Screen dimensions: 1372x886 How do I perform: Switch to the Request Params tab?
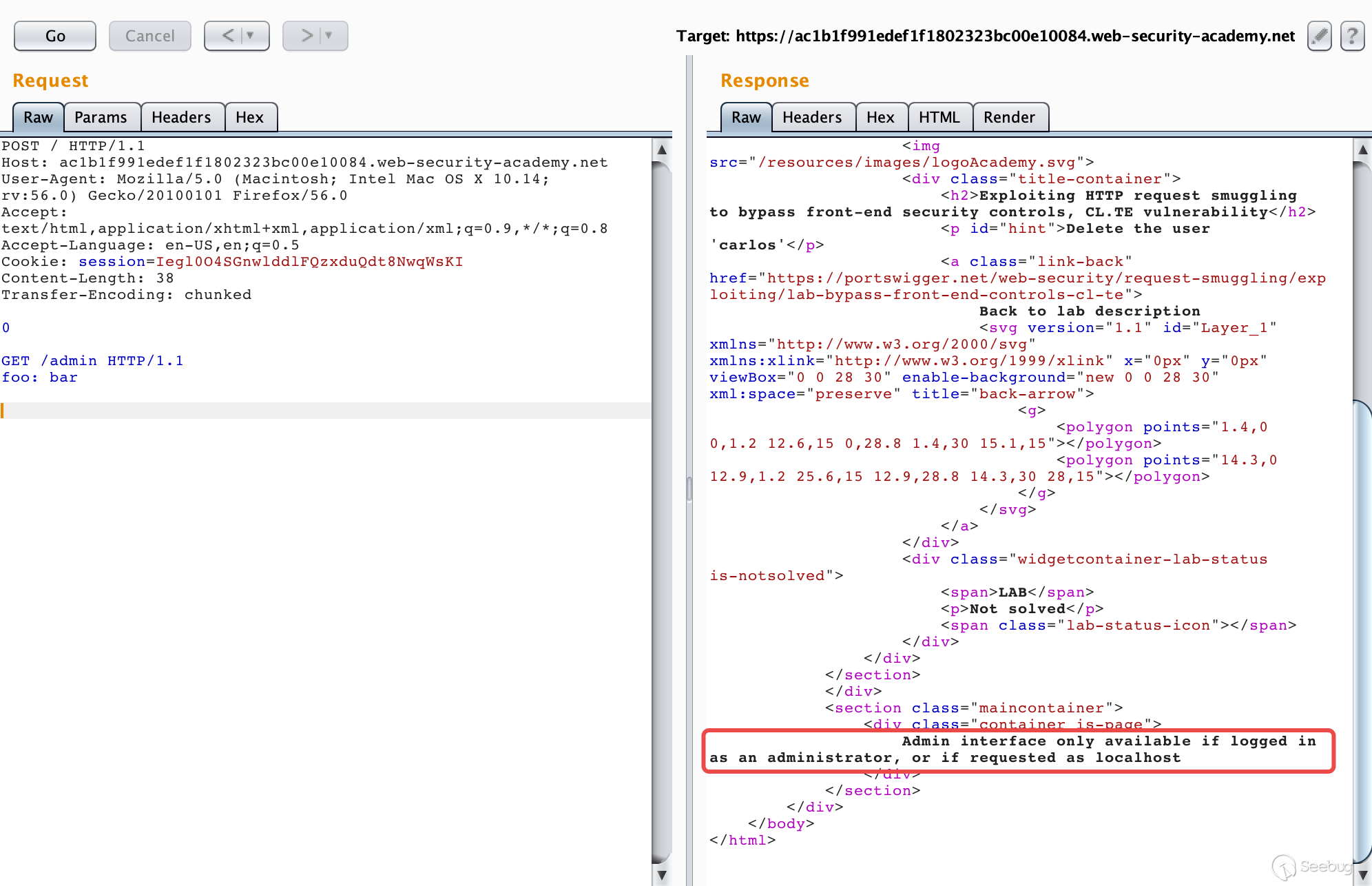(101, 117)
